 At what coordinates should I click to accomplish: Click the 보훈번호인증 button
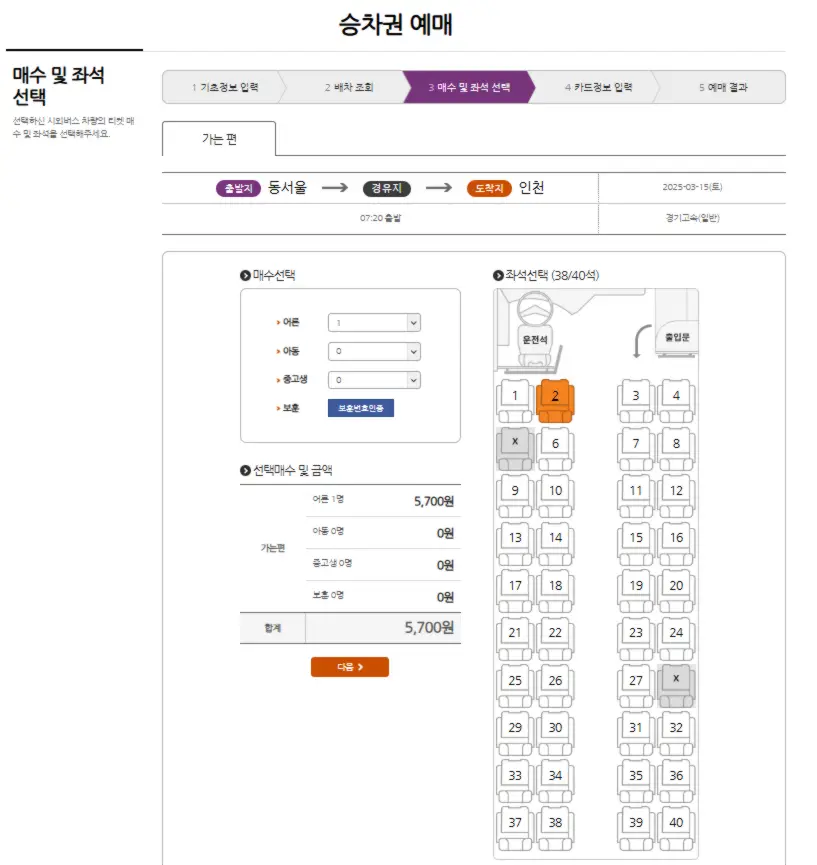click(361, 408)
